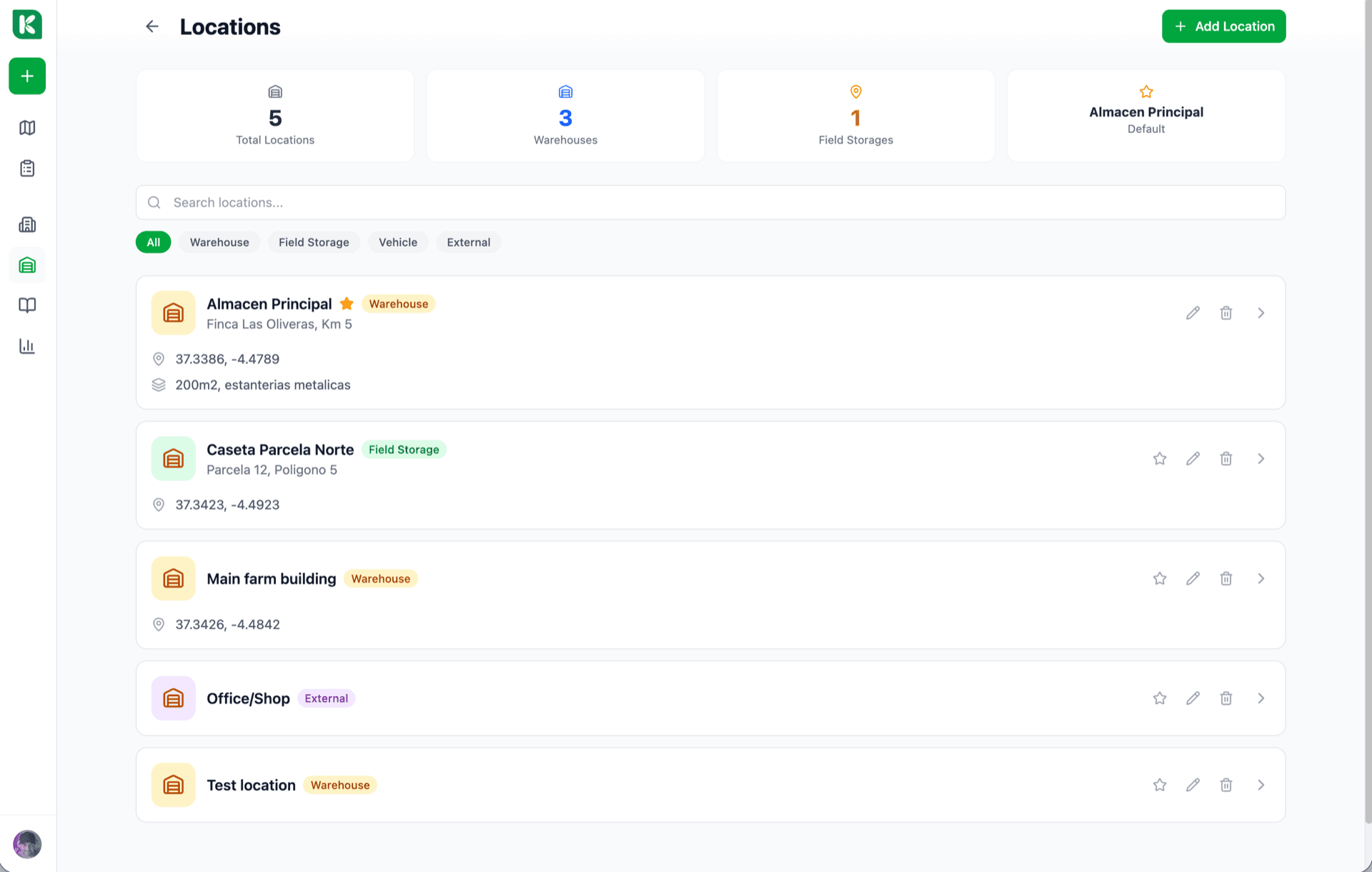Select the Vehicle filter chip
Viewport: 1372px width, 872px height.
(x=398, y=242)
